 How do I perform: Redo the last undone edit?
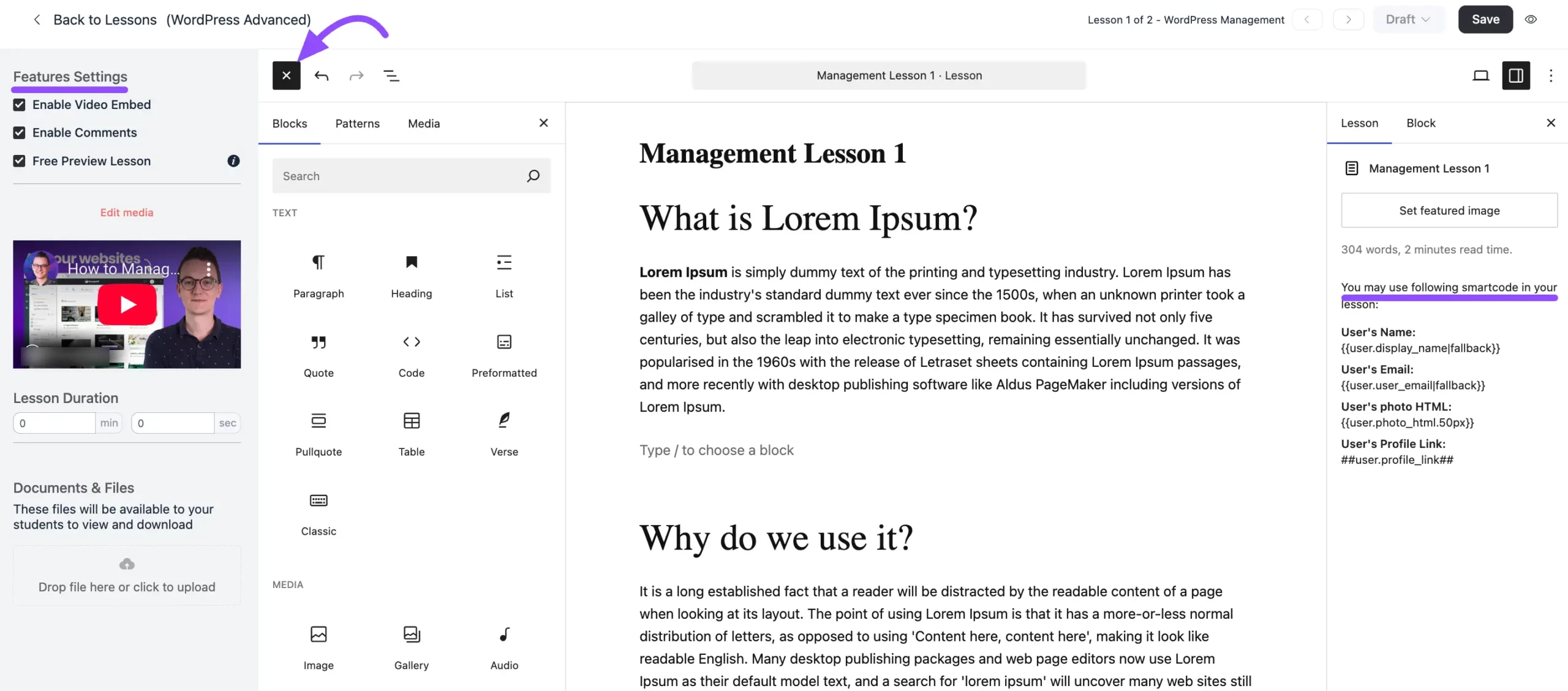[356, 75]
